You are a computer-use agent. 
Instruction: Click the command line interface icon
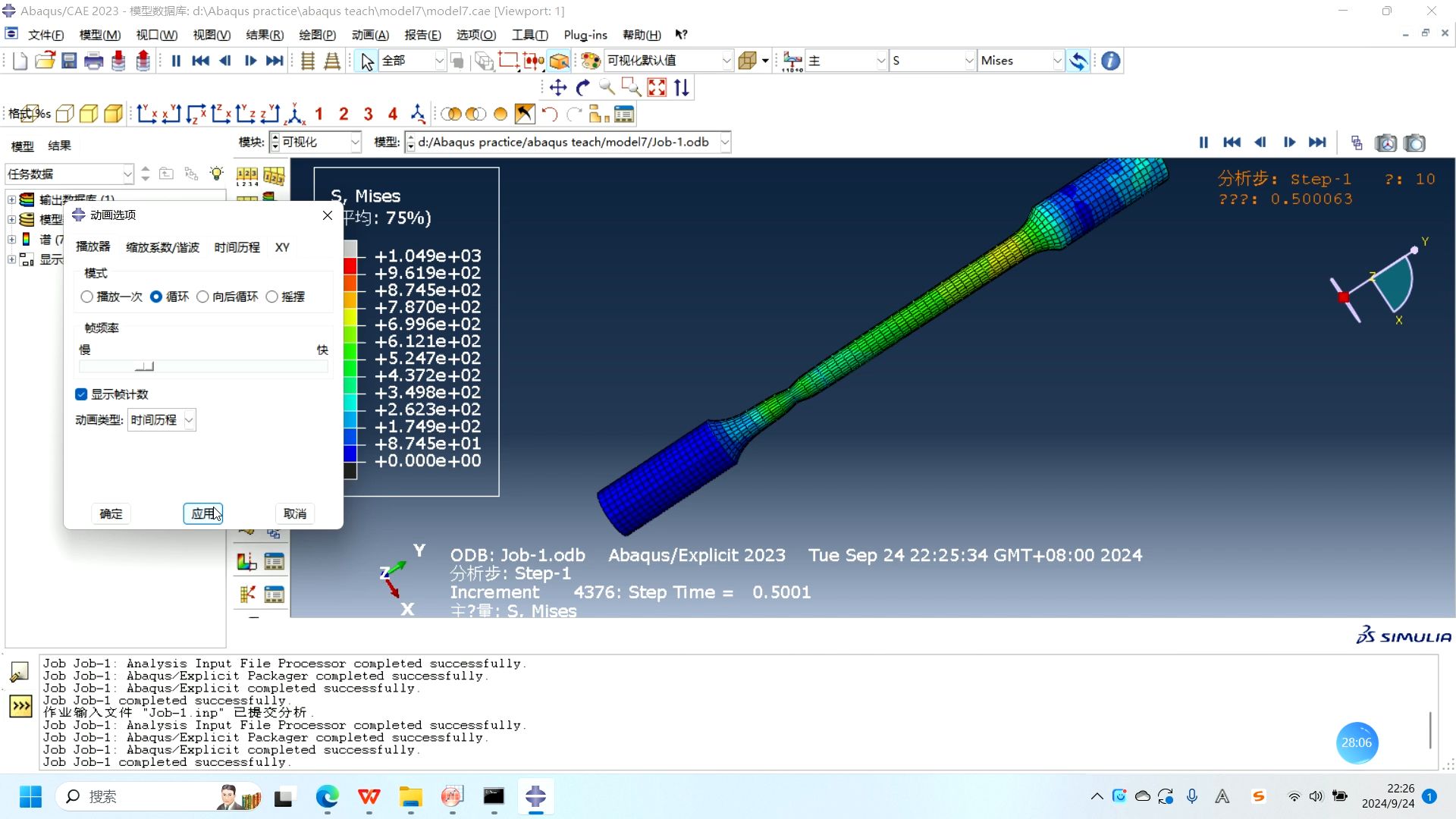20,707
